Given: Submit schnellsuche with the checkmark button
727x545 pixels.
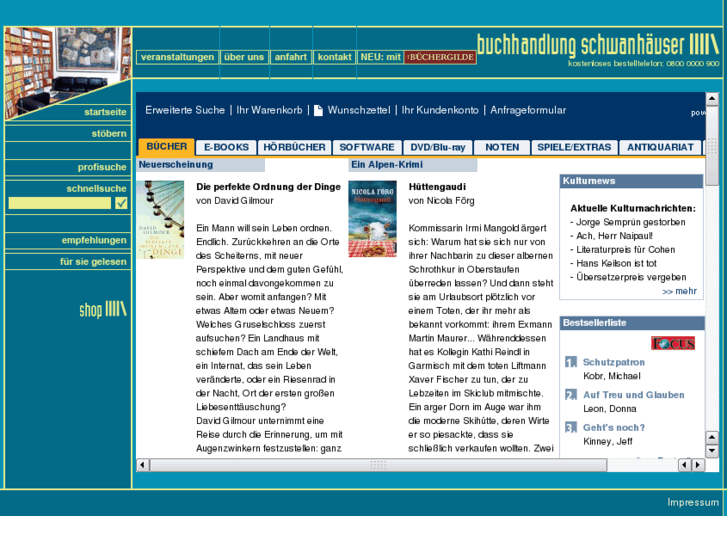Looking at the screenshot, I should tap(121, 203).
